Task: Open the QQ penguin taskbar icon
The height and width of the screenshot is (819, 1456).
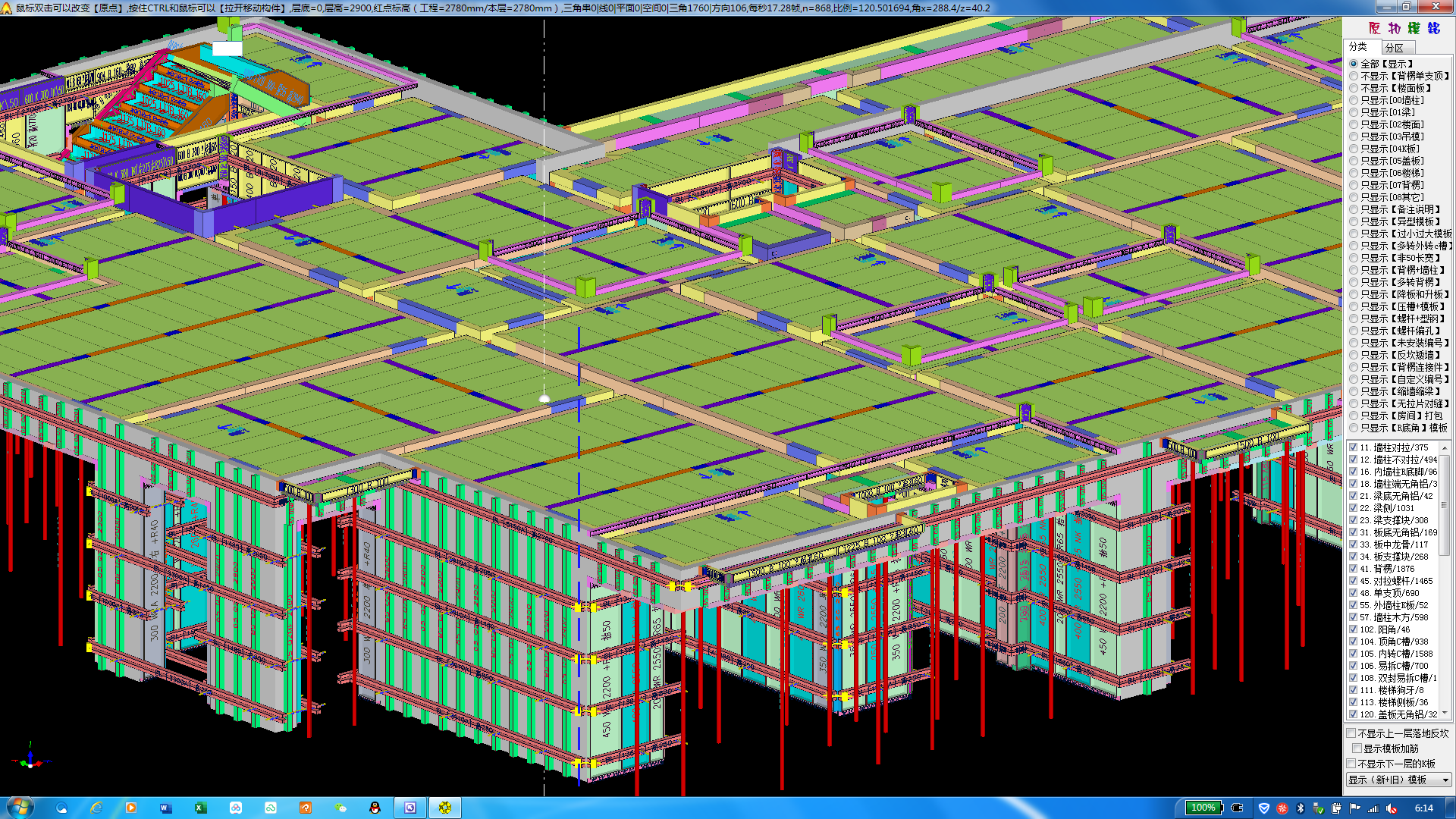Action: (375, 808)
